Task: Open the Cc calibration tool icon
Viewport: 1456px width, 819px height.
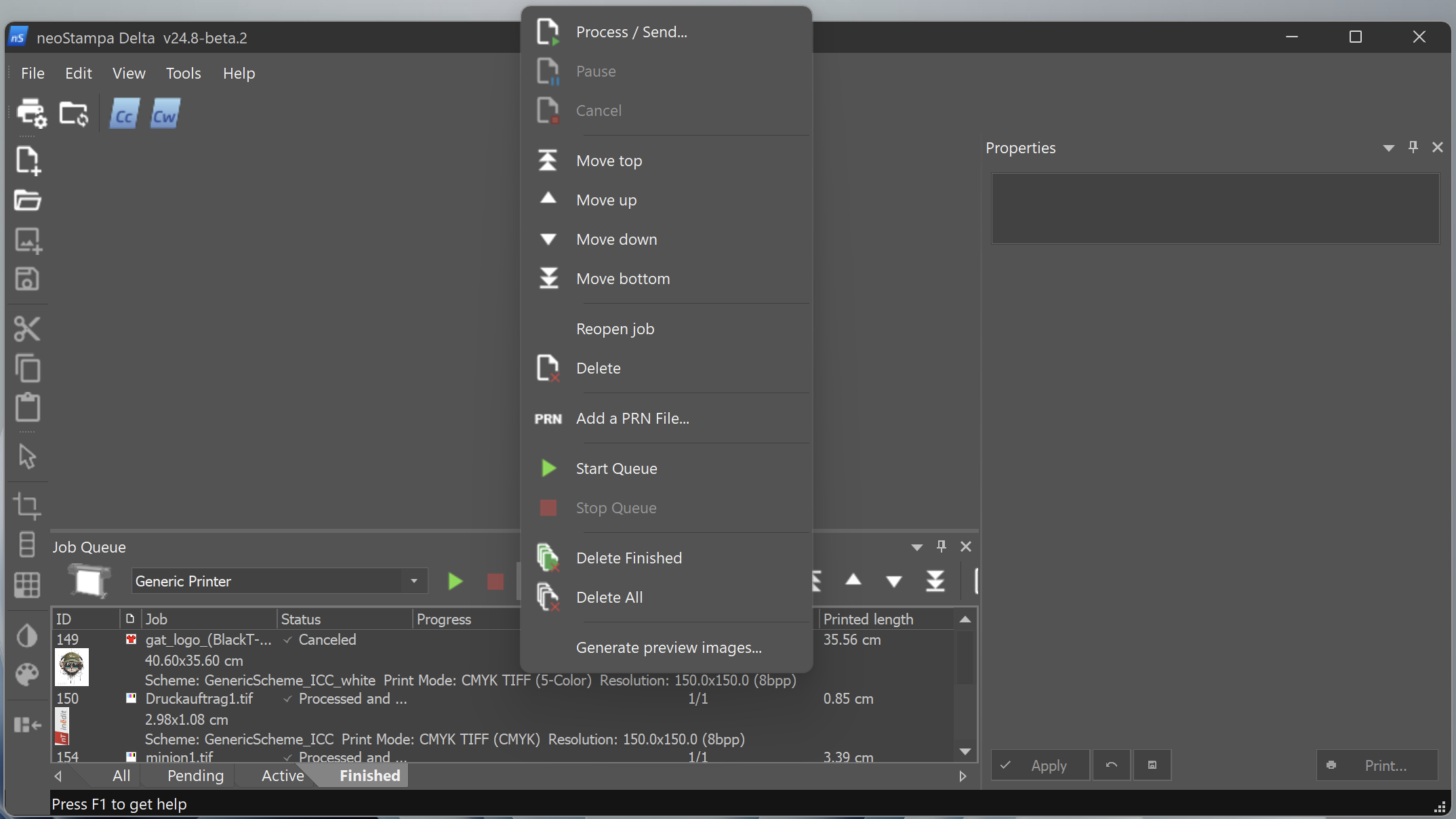Action: coord(124,114)
